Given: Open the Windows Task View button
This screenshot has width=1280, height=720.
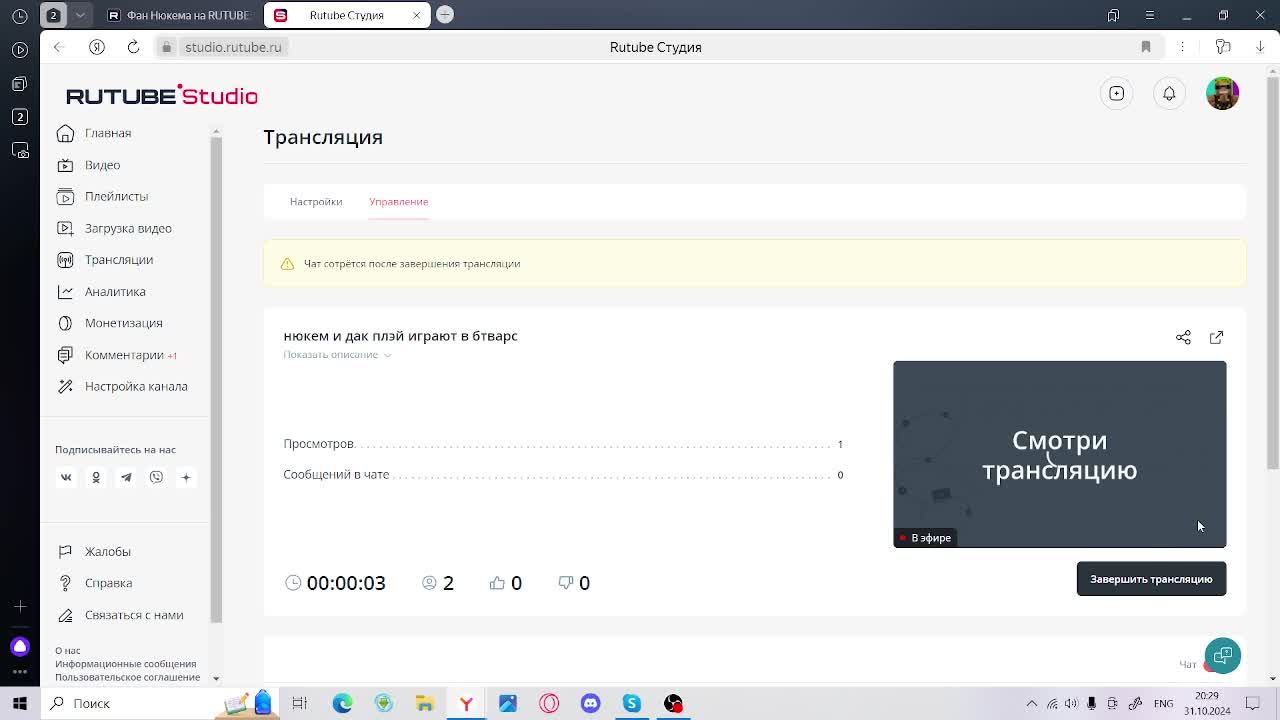Looking at the screenshot, I should (299, 703).
